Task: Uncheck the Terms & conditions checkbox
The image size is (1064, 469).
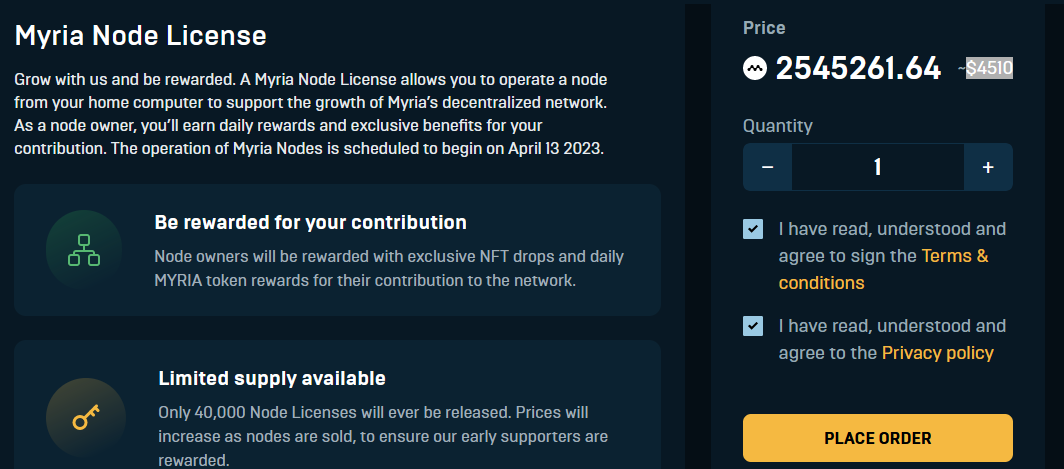Action: click(753, 229)
